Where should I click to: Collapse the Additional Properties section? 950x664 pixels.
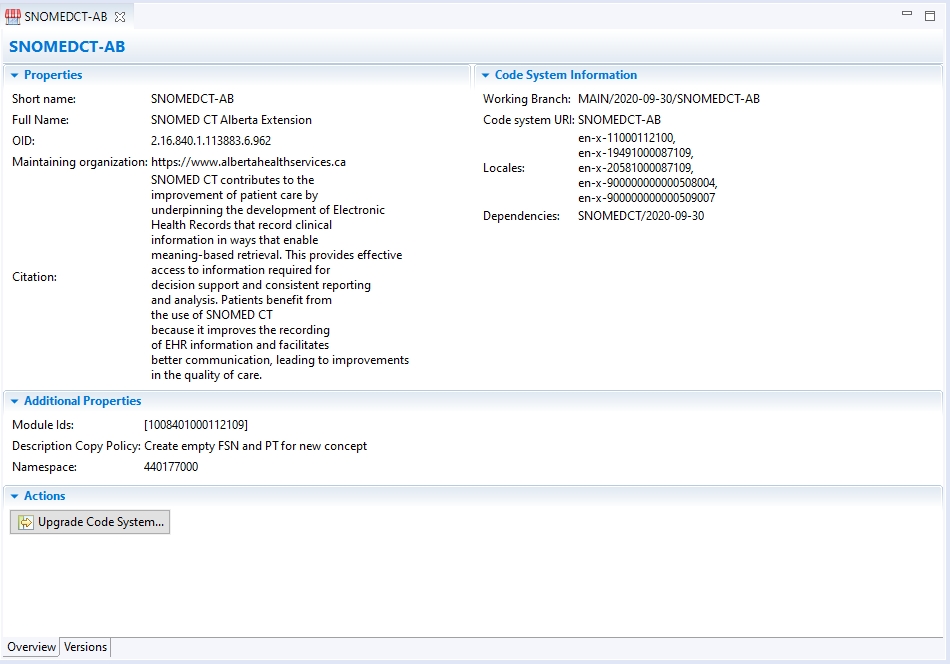pyautogui.click(x=14, y=401)
